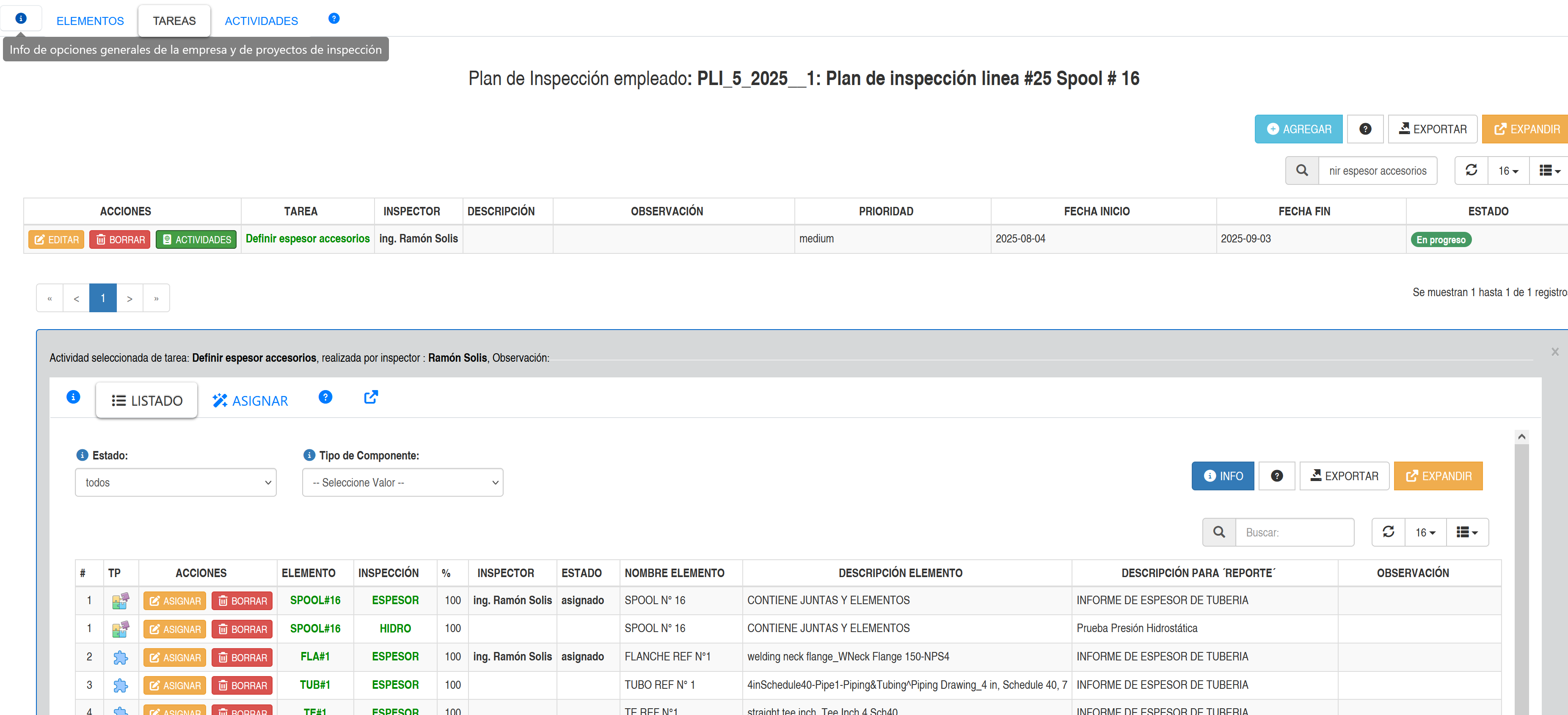The height and width of the screenshot is (715, 1568).
Task: Open Tipo de Componente dropdown
Action: (x=402, y=483)
